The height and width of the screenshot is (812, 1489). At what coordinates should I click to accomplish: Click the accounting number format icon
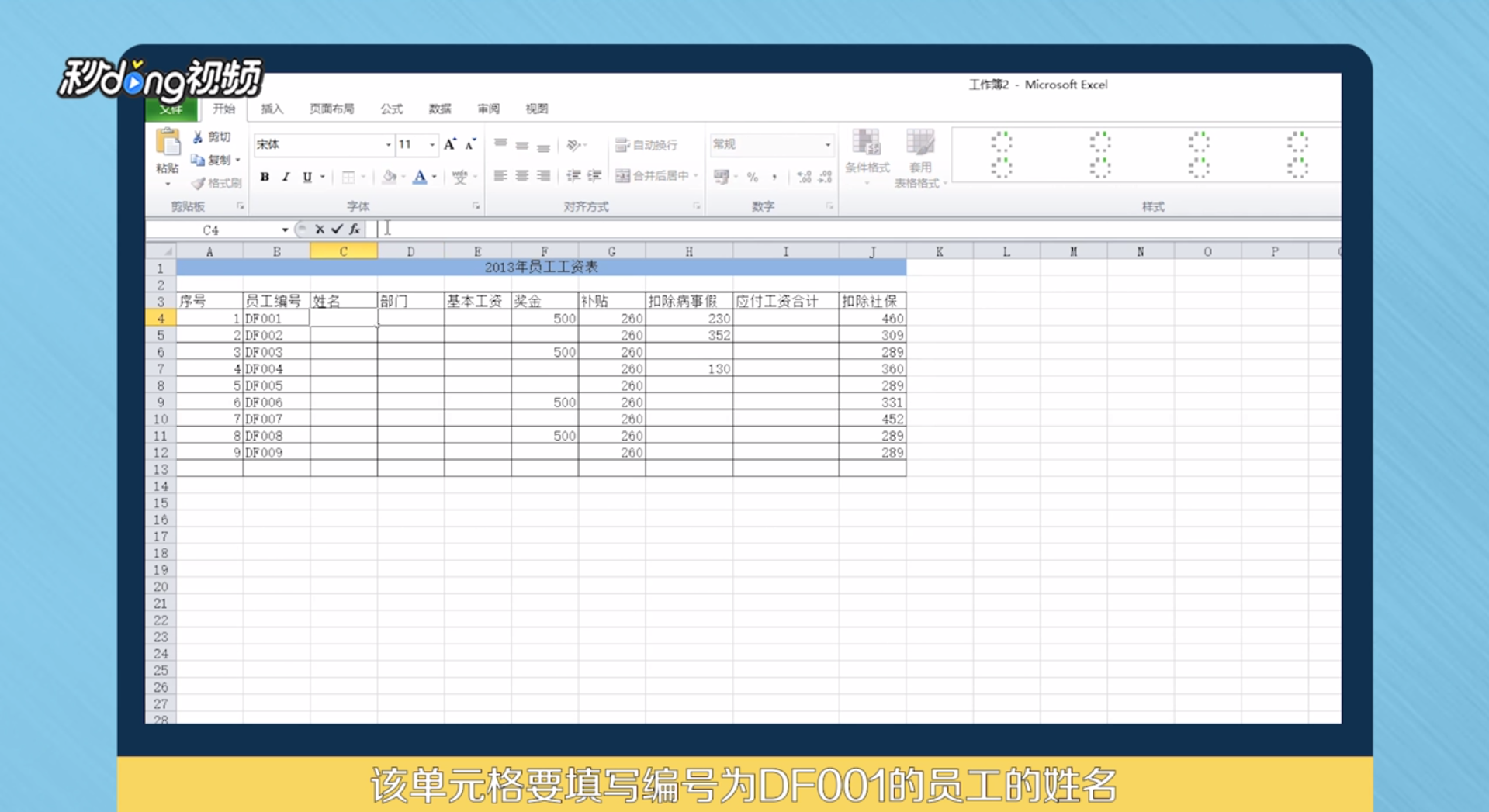click(721, 178)
